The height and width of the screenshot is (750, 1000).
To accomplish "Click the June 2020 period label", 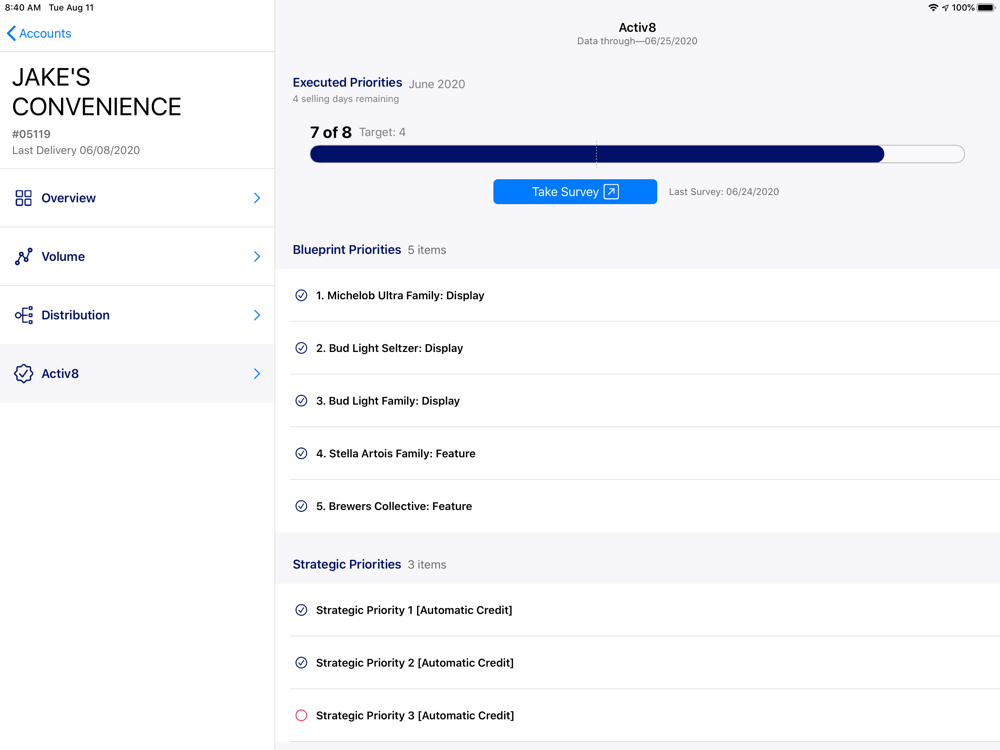I will pos(437,84).
